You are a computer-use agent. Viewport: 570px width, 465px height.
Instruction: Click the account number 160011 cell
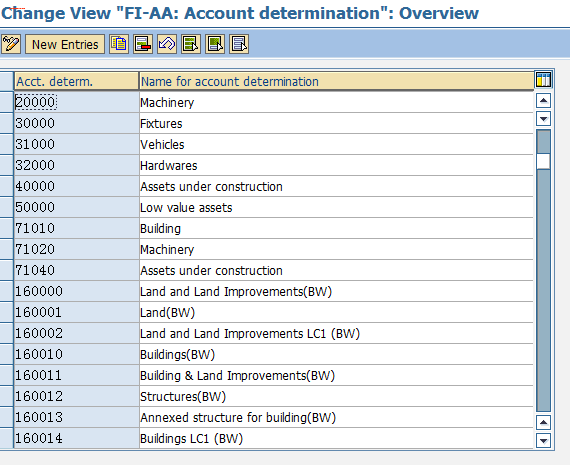[76, 376]
